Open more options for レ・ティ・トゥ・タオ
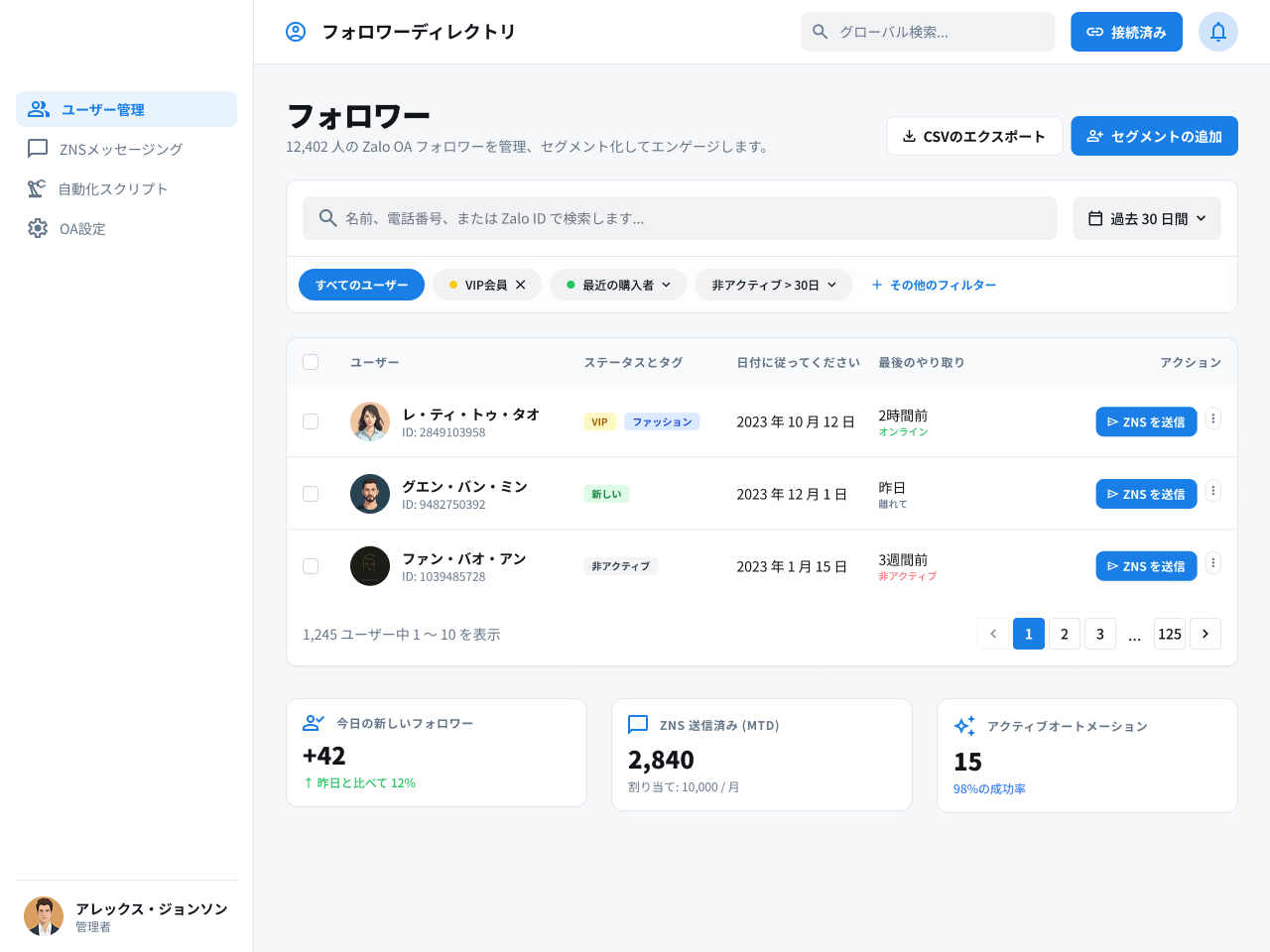The width and height of the screenshot is (1270, 952). (x=1212, y=418)
